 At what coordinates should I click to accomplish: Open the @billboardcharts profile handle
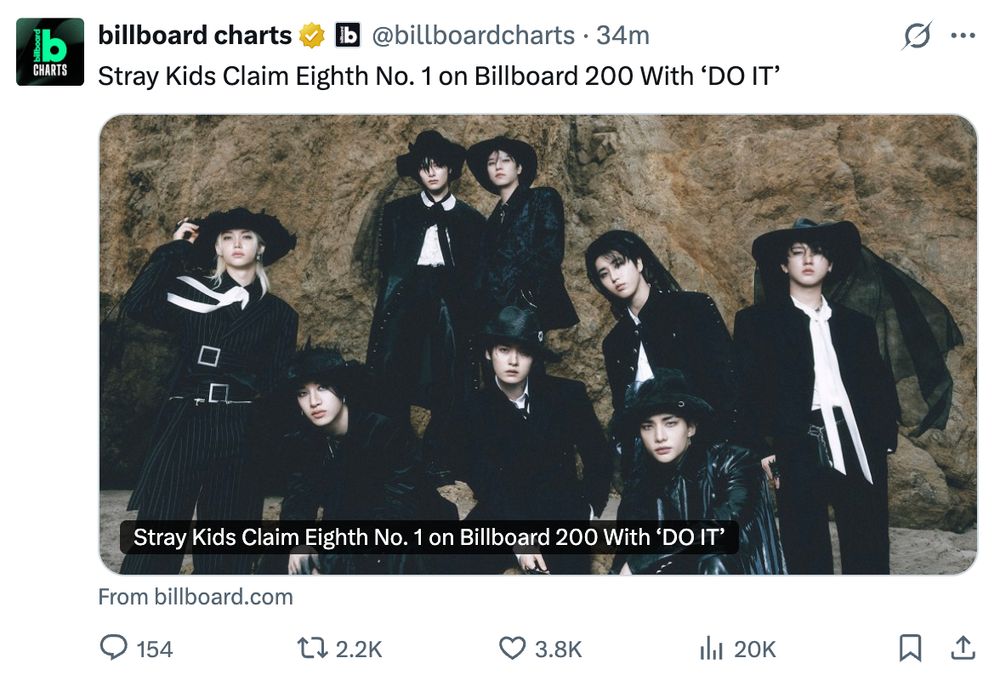[x=474, y=33]
